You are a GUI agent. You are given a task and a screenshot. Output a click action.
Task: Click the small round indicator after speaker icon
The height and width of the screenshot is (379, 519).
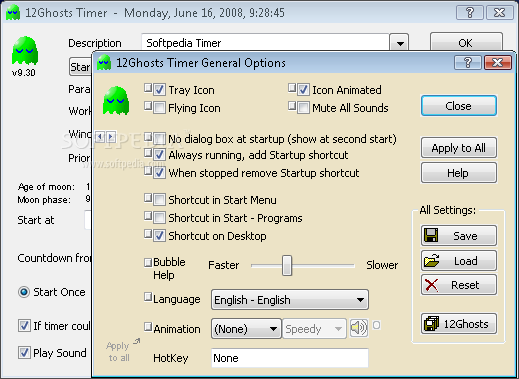point(376,325)
